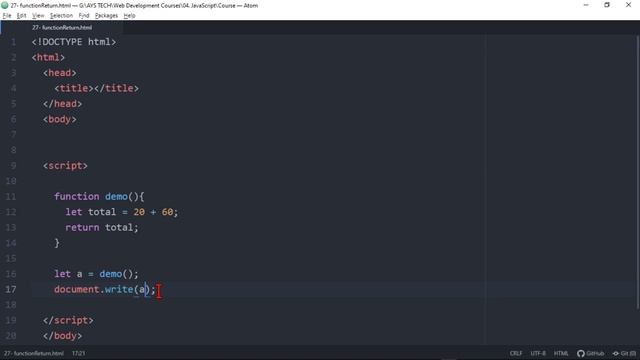Open the Selection menu
This screenshot has height=360, width=640.
[x=61, y=16]
